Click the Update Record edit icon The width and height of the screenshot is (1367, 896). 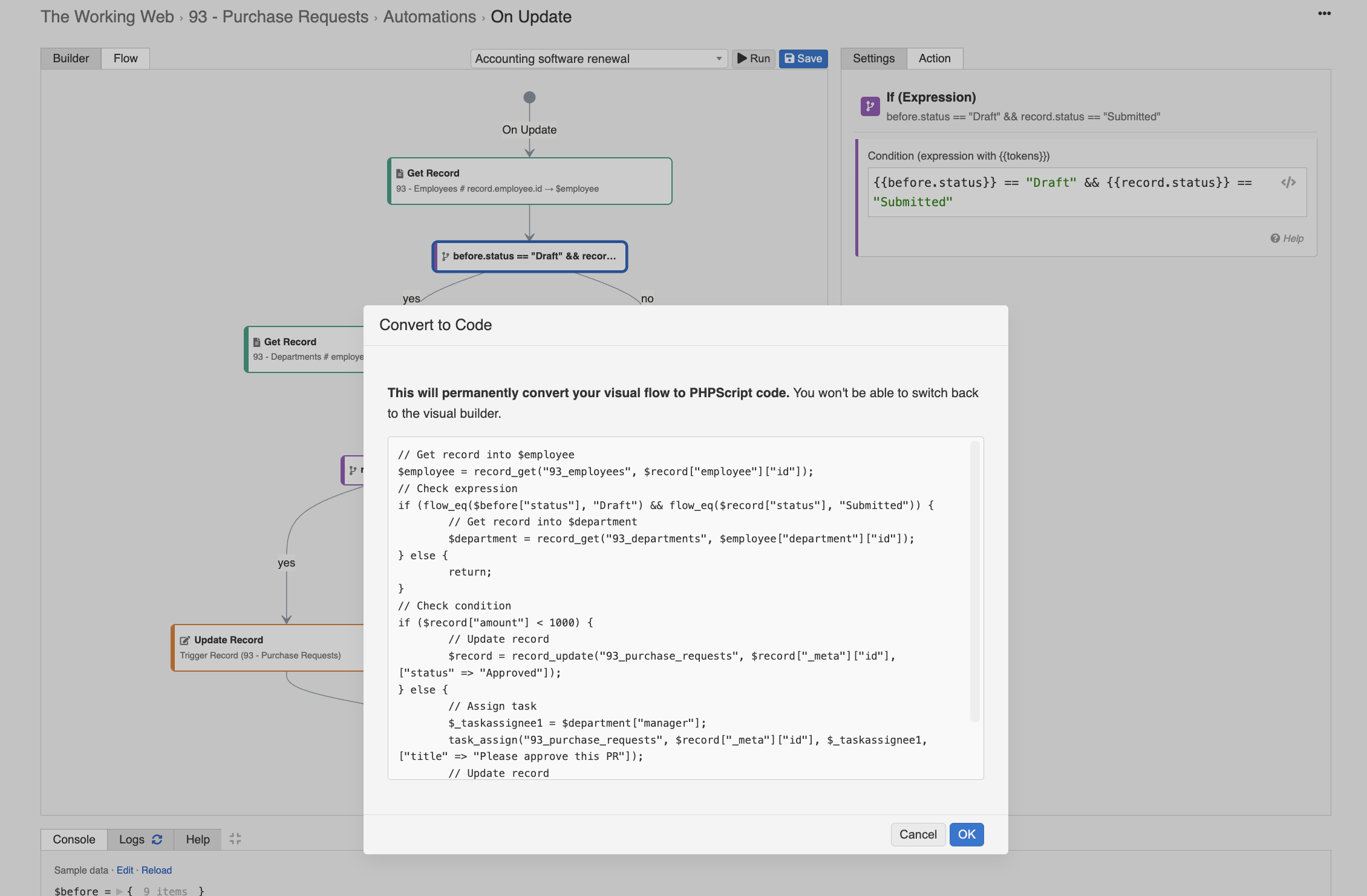[184, 640]
